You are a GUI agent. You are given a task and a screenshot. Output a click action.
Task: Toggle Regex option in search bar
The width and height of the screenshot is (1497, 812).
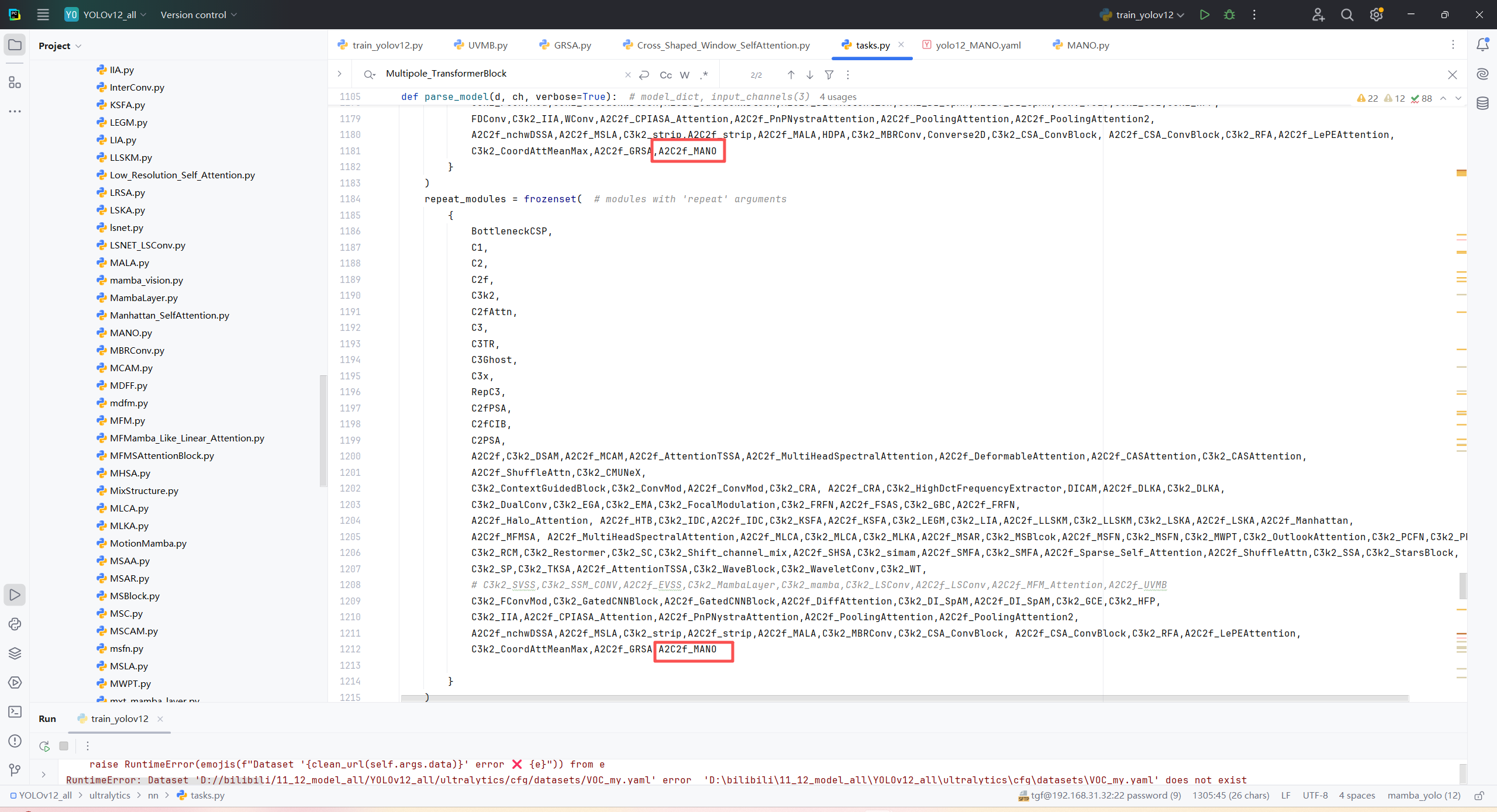[x=704, y=75]
